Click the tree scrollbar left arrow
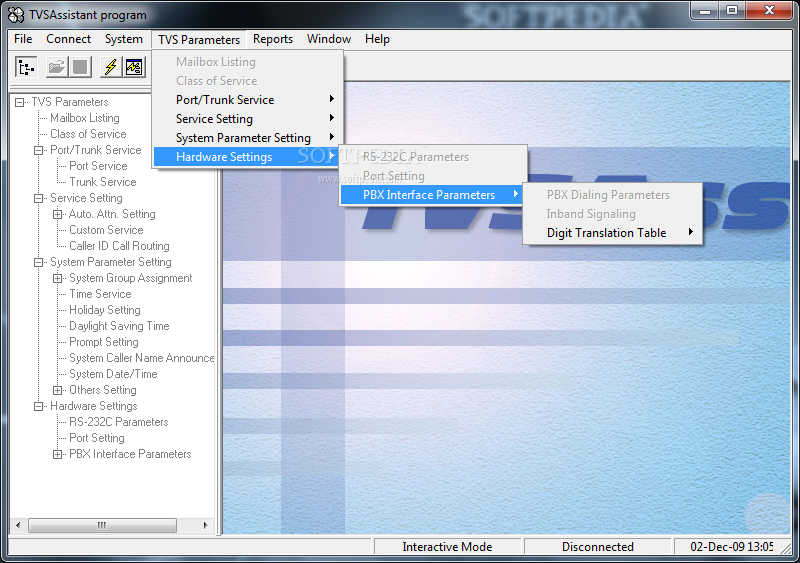The height and width of the screenshot is (563, 800). [18, 525]
